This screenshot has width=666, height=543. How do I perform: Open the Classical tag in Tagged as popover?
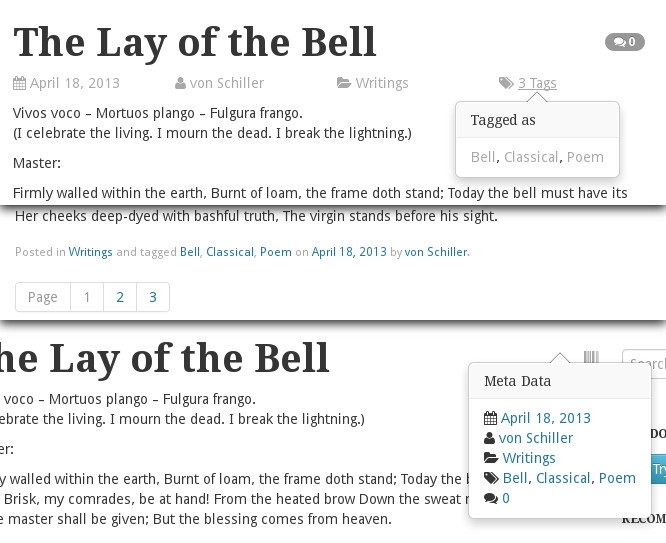coord(531,157)
